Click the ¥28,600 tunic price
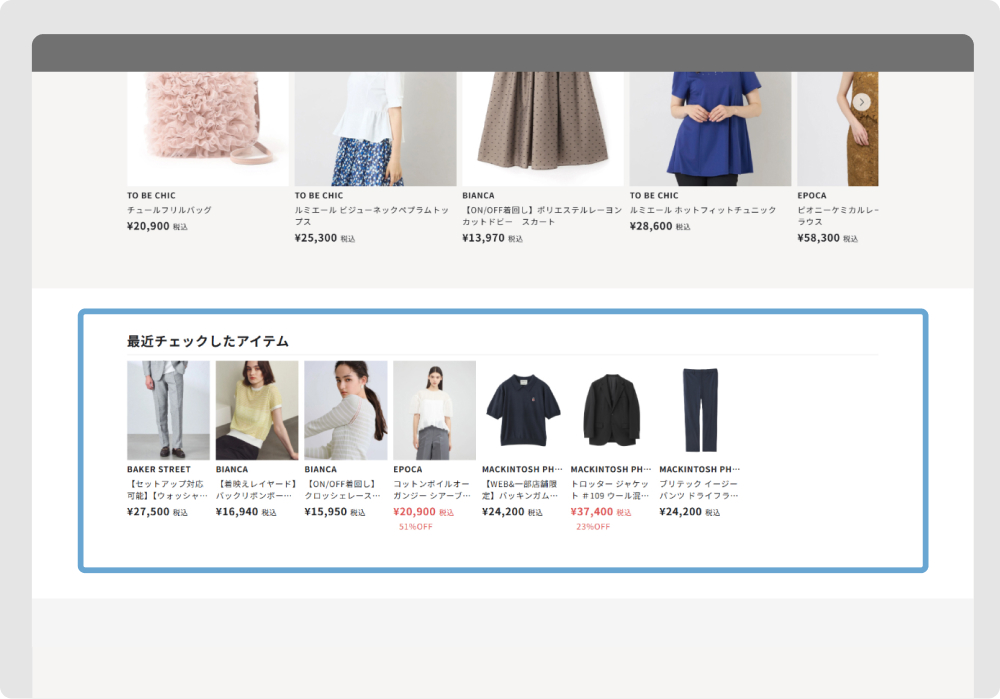The height and width of the screenshot is (699, 1000). tap(651, 226)
